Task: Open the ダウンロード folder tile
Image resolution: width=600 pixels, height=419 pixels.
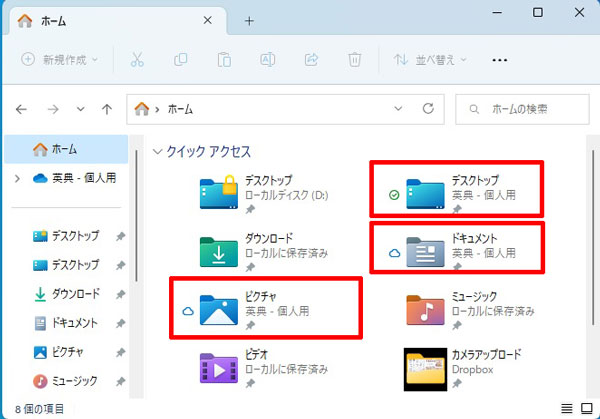Action: pyautogui.click(x=264, y=252)
